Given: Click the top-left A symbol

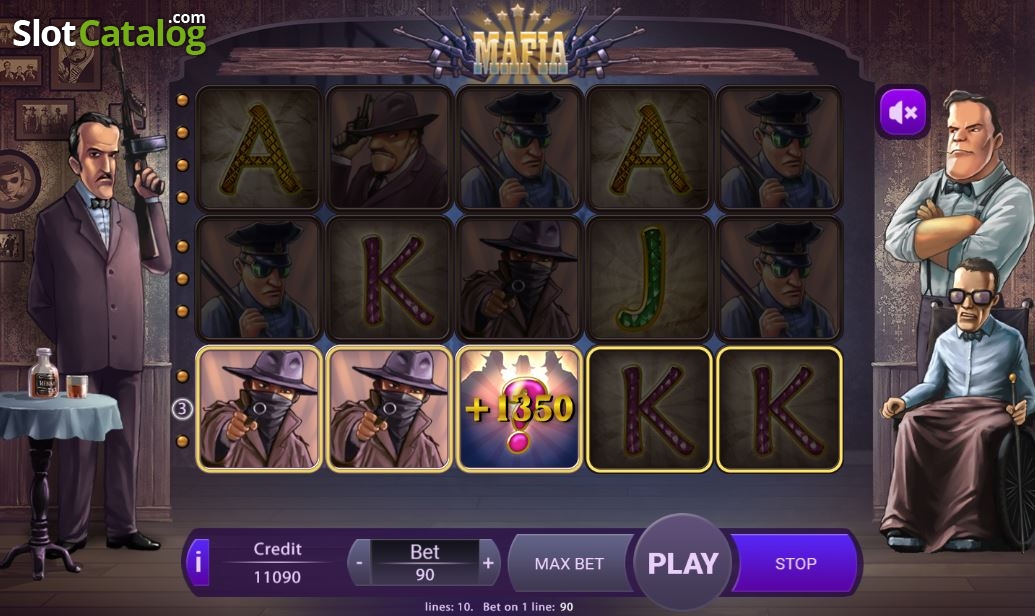Looking at the screenshot, I should pos(259,149).
